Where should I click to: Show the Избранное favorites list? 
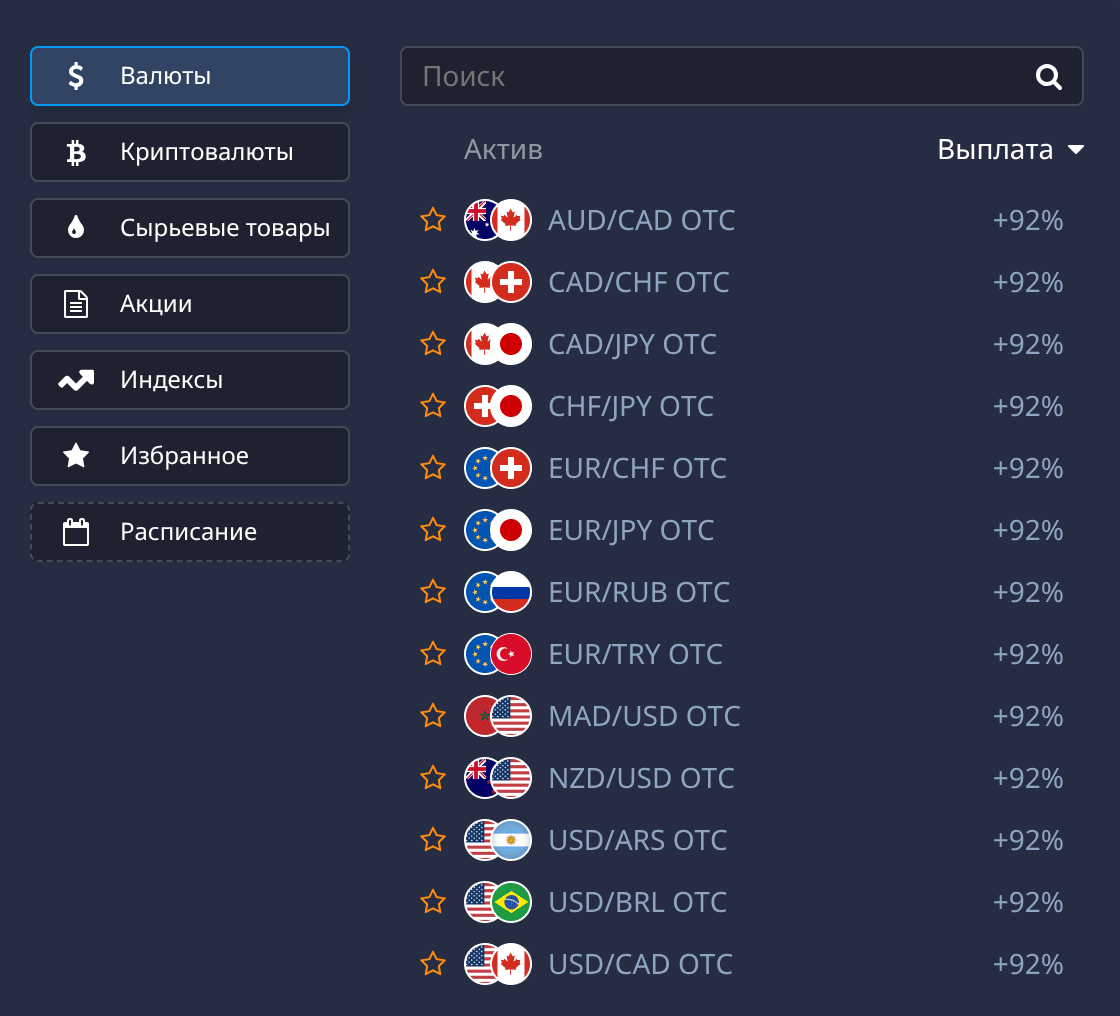tap(190, 456)
